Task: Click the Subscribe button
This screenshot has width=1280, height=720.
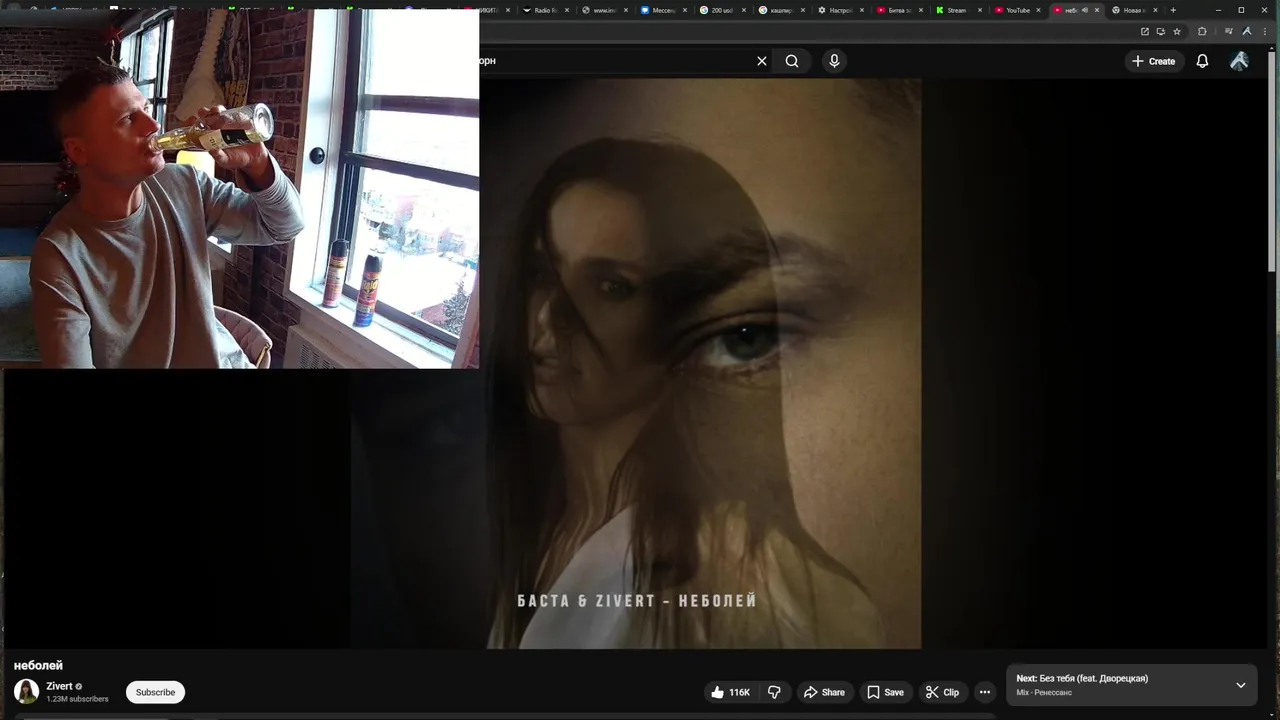Action: point(155,692)
